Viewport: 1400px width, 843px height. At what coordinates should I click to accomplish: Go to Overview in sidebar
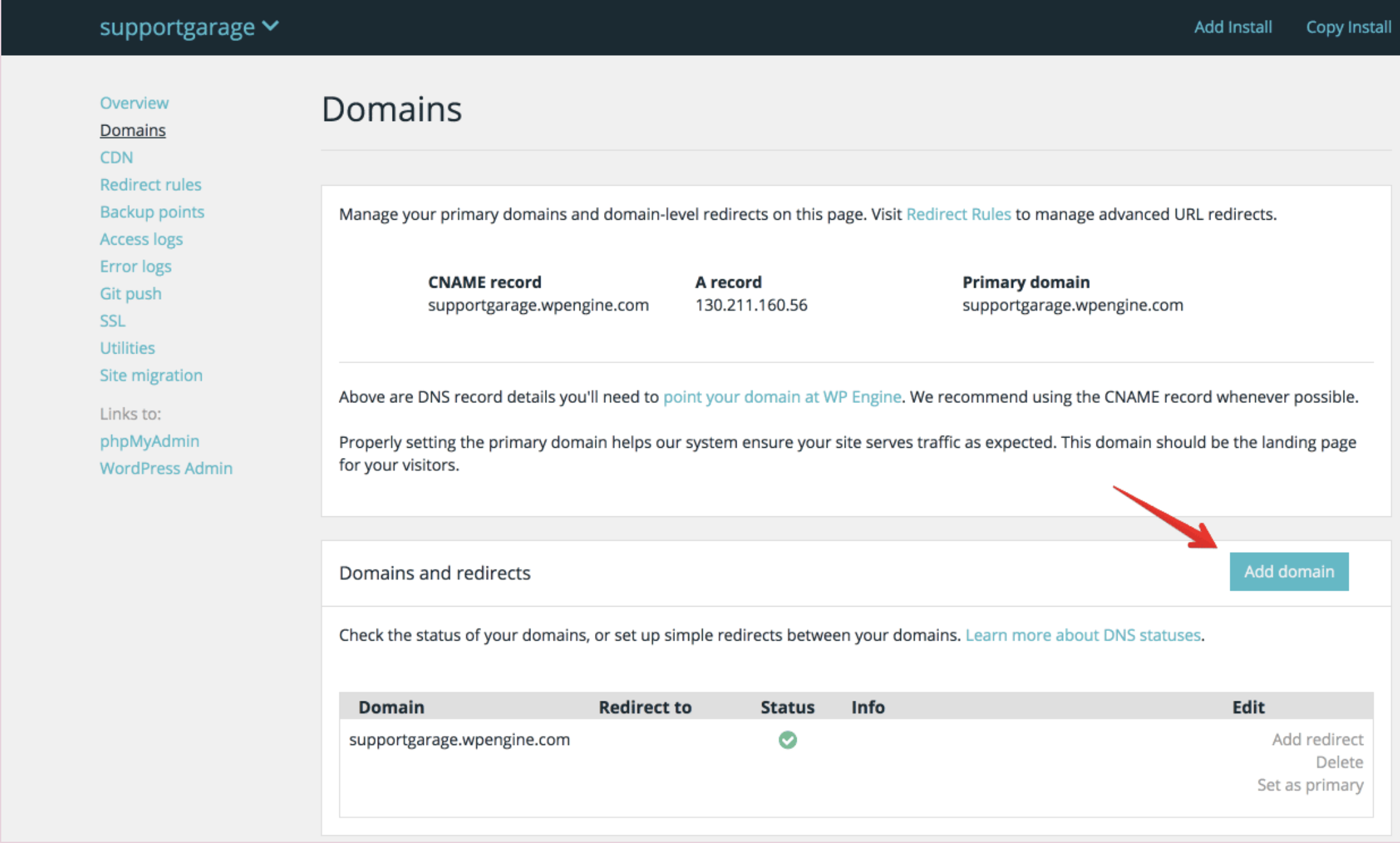coord(134,102)
